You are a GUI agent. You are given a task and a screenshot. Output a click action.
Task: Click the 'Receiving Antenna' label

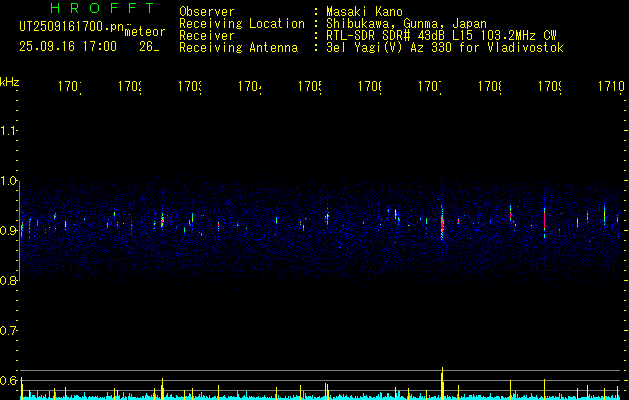coord(238,48)
